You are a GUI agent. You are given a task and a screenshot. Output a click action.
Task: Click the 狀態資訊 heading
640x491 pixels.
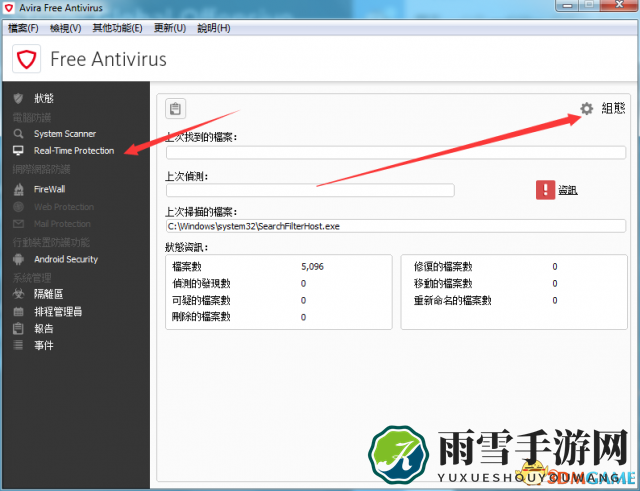(x=187, y=247)
